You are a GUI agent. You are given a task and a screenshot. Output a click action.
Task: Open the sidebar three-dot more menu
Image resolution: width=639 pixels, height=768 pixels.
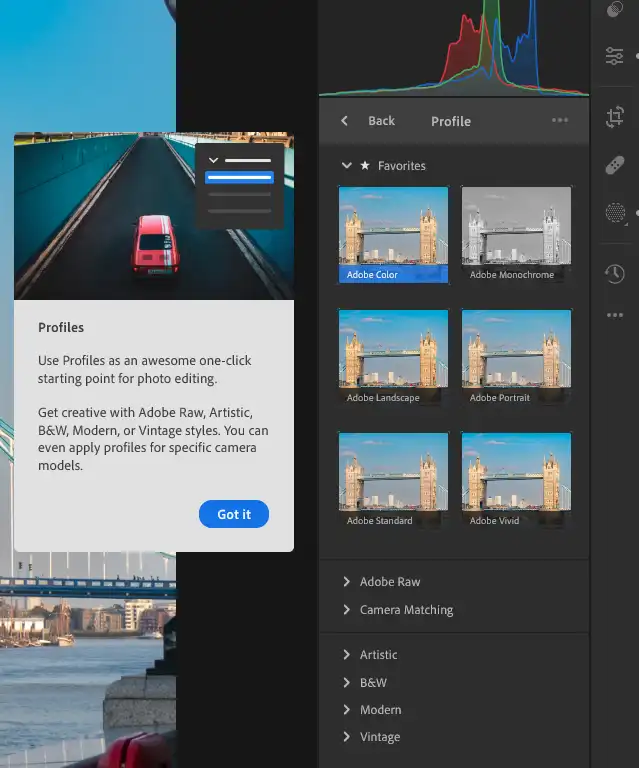(615, 315)
